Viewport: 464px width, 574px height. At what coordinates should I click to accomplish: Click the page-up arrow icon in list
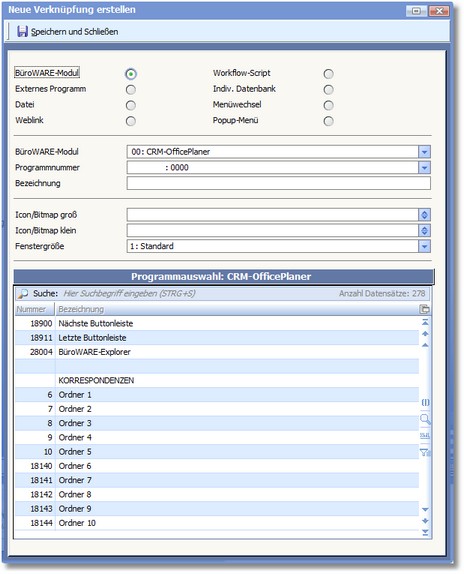tap(425, 334)
